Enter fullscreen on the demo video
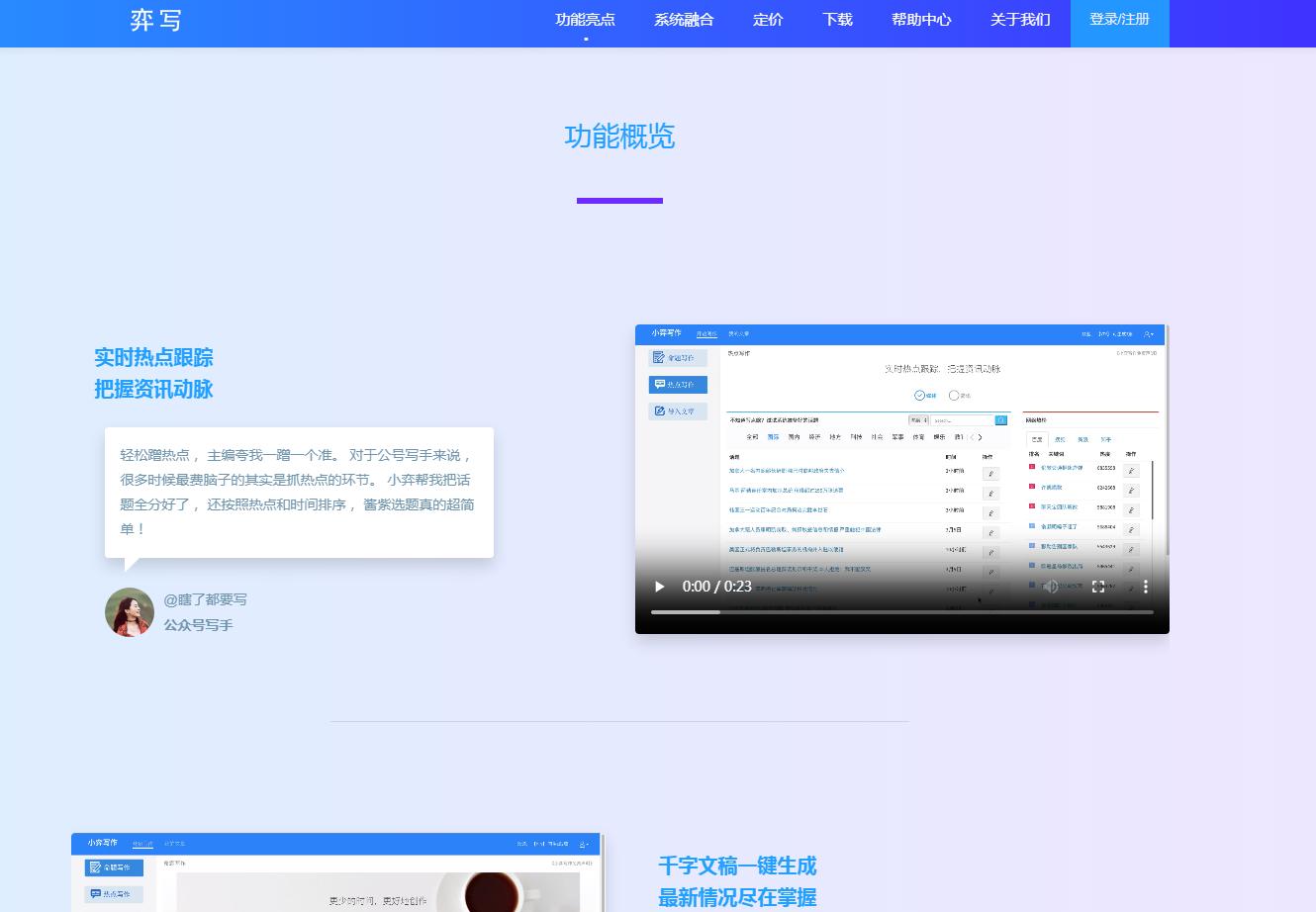The width and height of the screenshot is (1316, 912). (x=1098, y=587)
